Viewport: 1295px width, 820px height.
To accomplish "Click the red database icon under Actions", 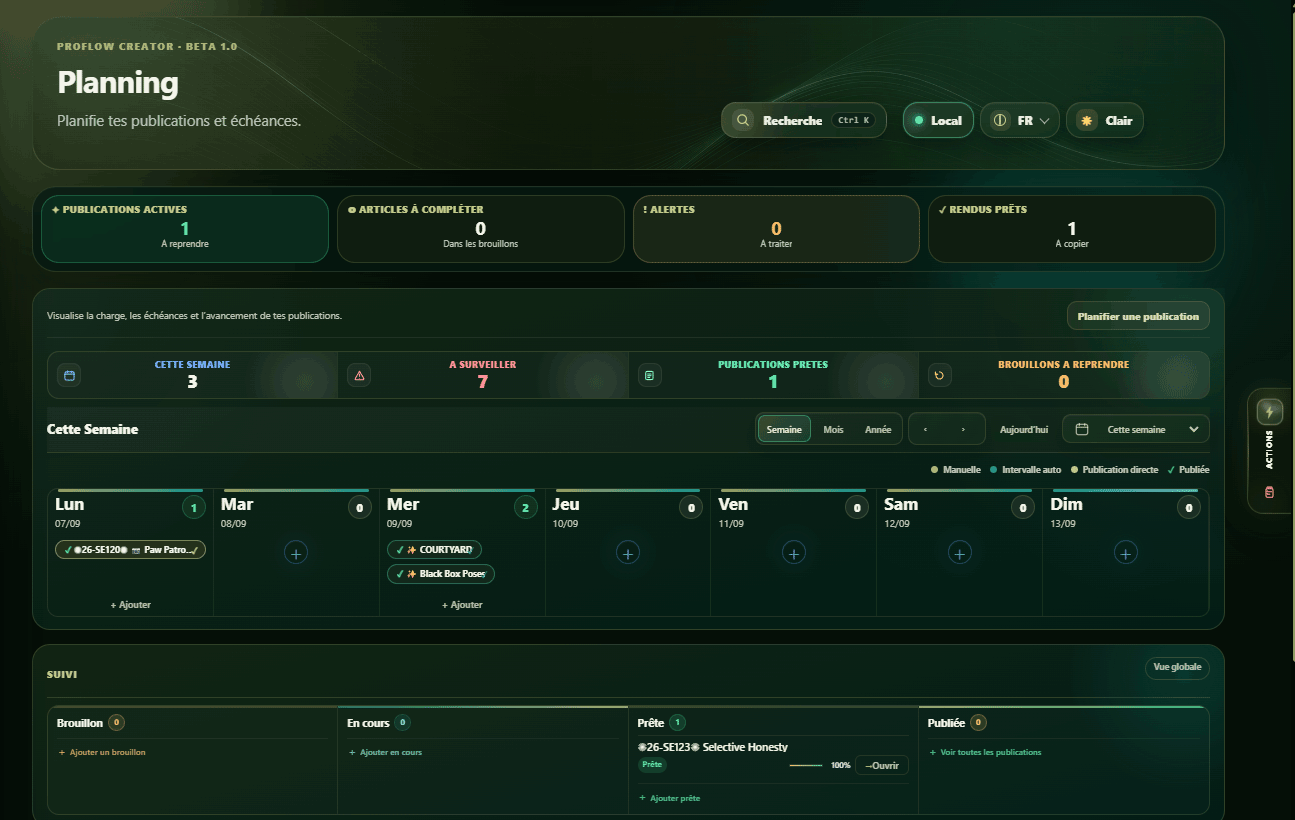I will coord(1270,492).
